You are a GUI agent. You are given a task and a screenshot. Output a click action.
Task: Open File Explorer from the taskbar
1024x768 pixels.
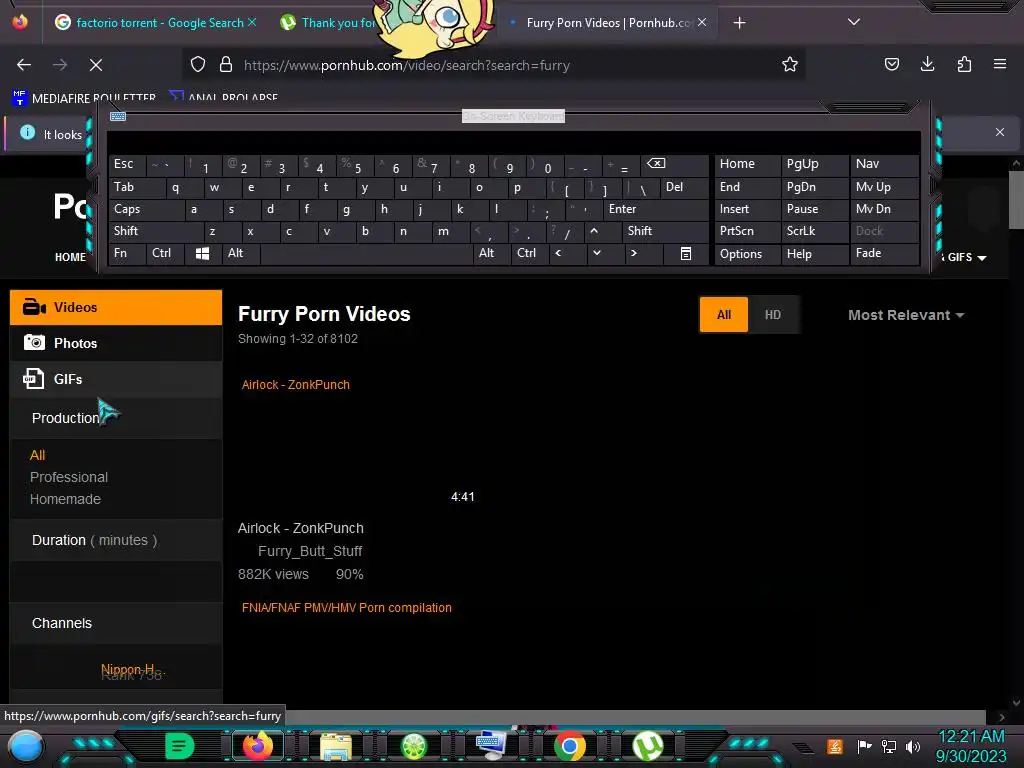(336, 746)
